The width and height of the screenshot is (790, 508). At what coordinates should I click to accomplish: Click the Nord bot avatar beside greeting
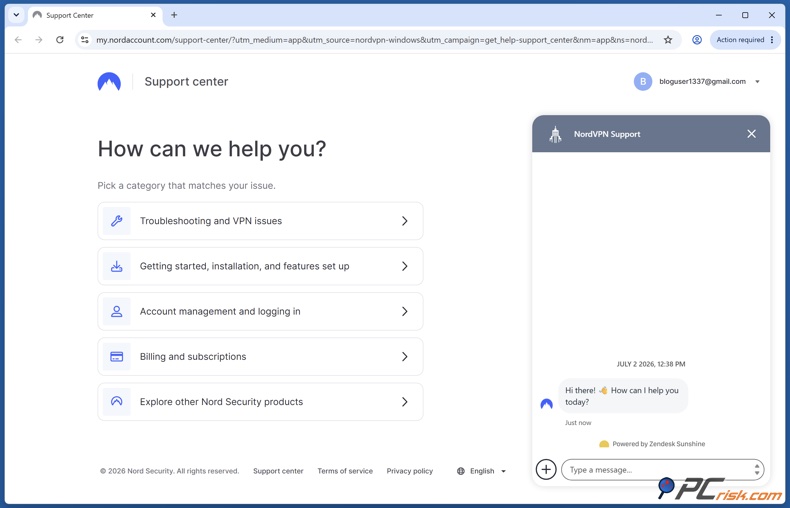pyautogui.click(x=547, y=404)
